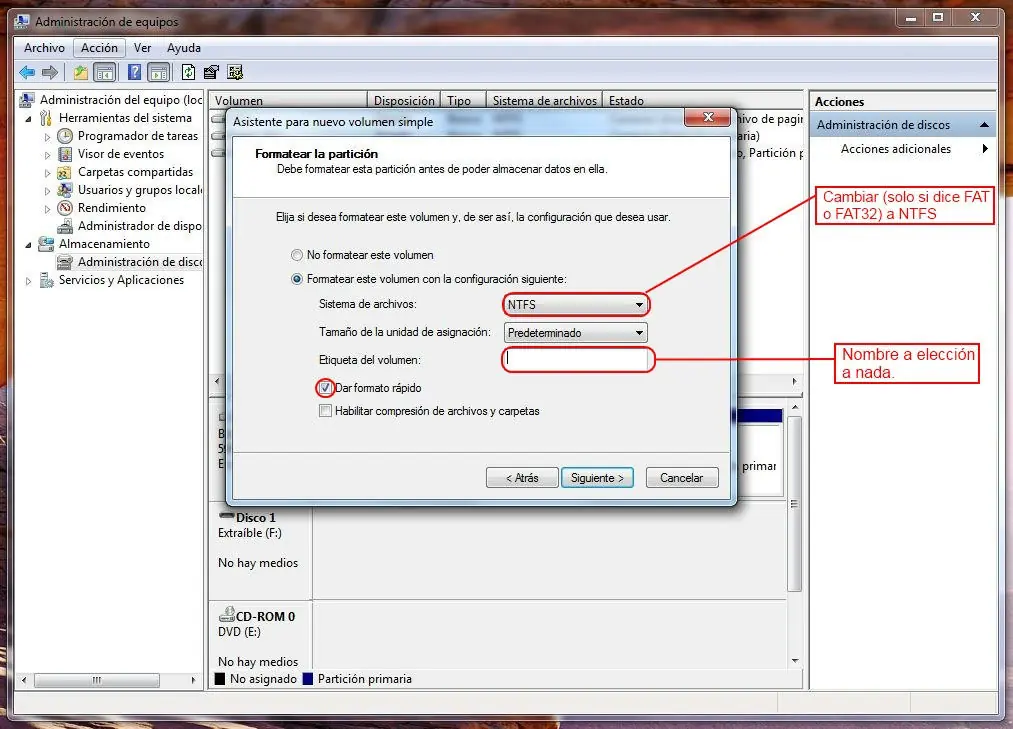
Task: Click the Etiqueta del volumen text field
Action: tap(577, 360)
